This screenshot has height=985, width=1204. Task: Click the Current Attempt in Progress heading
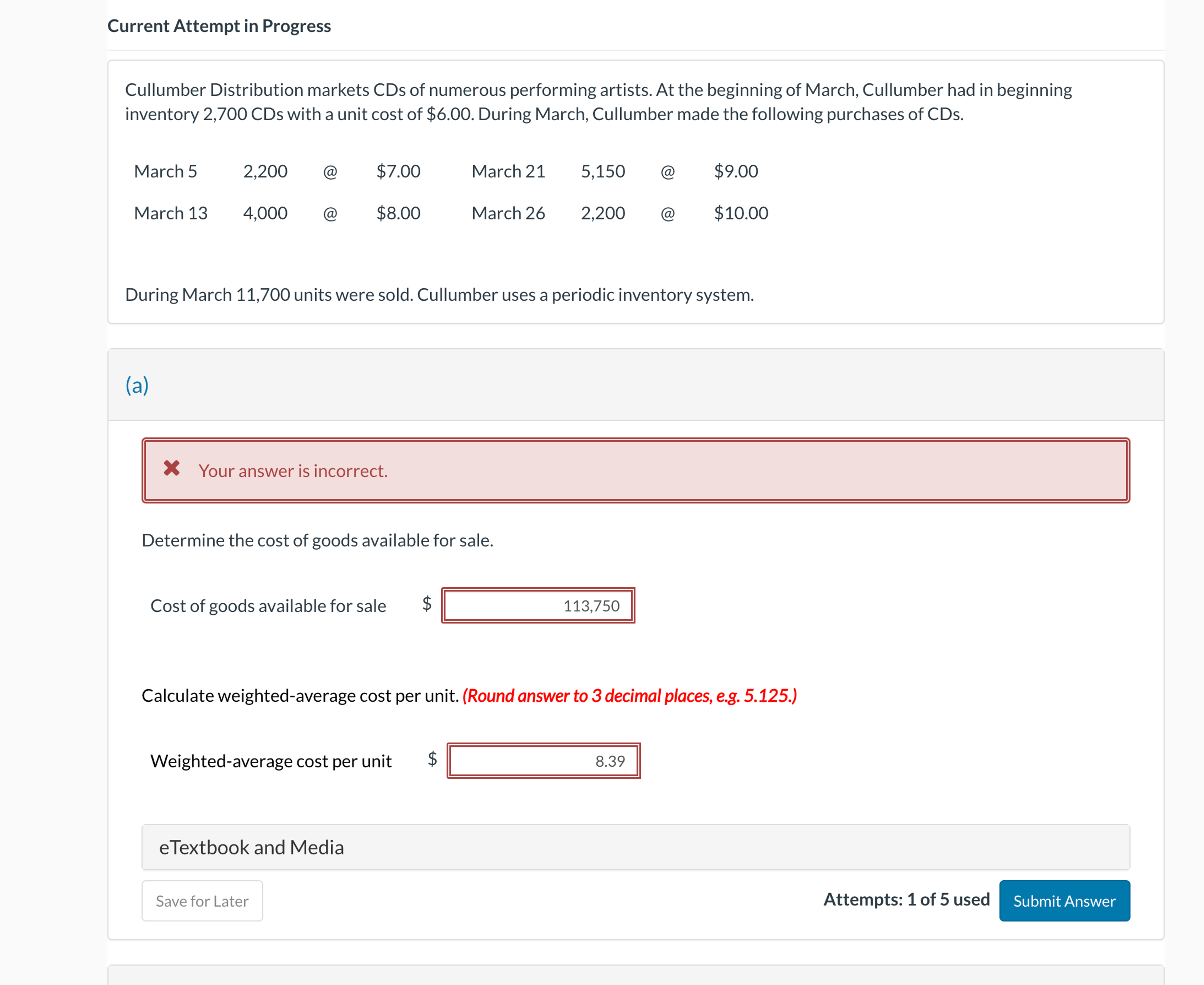pos(219,26)
